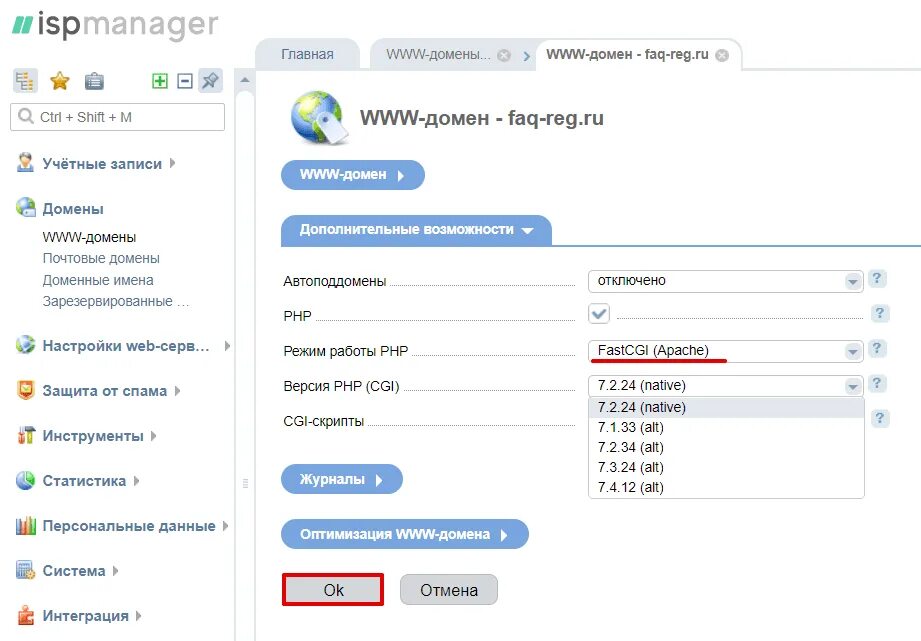Image resolution: width=921 pixels, height=641 pixels.
Task: Open help for PHP option
Action: click(879, 313)
